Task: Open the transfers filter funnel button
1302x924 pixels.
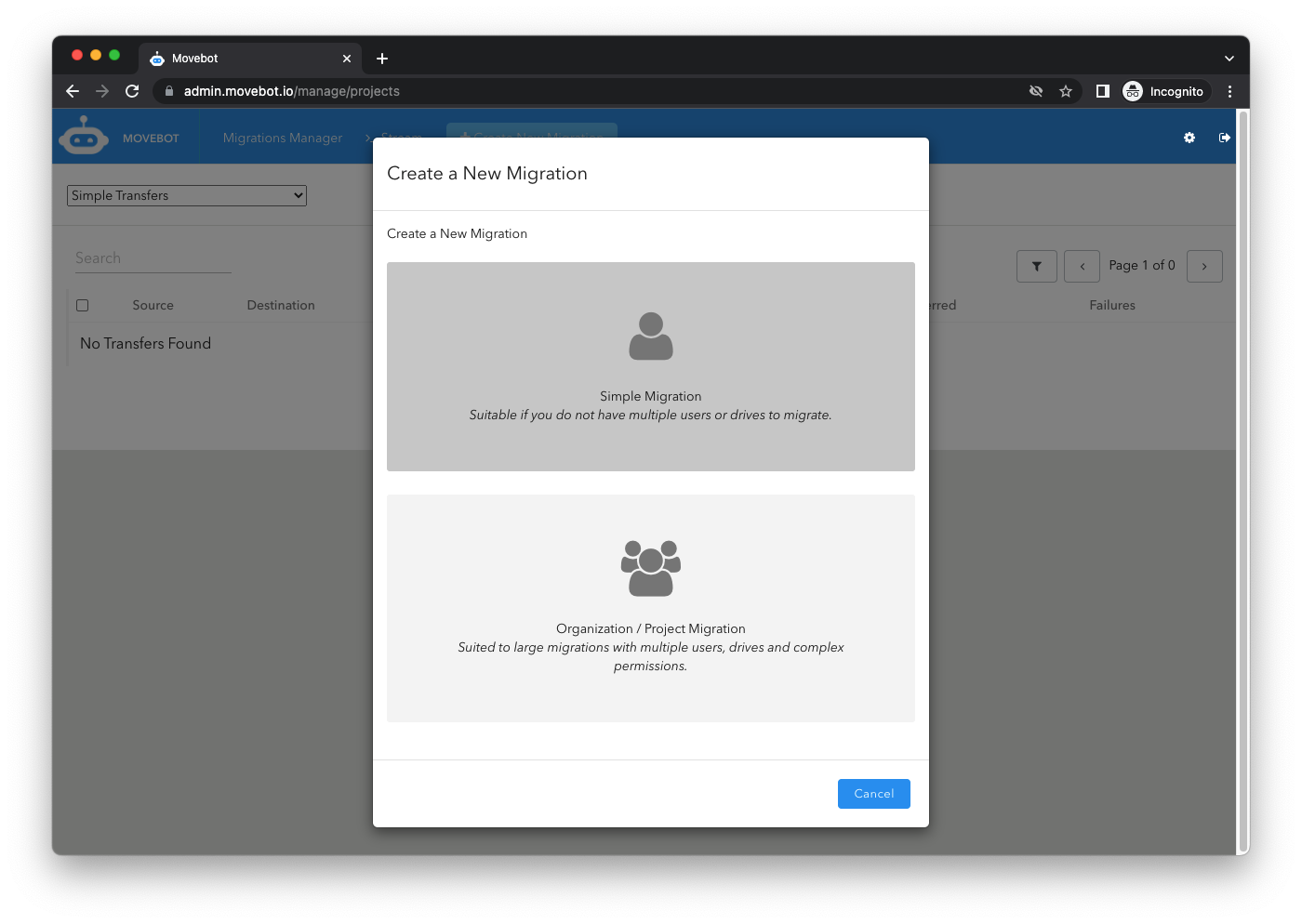Action: coord(1036,266)
